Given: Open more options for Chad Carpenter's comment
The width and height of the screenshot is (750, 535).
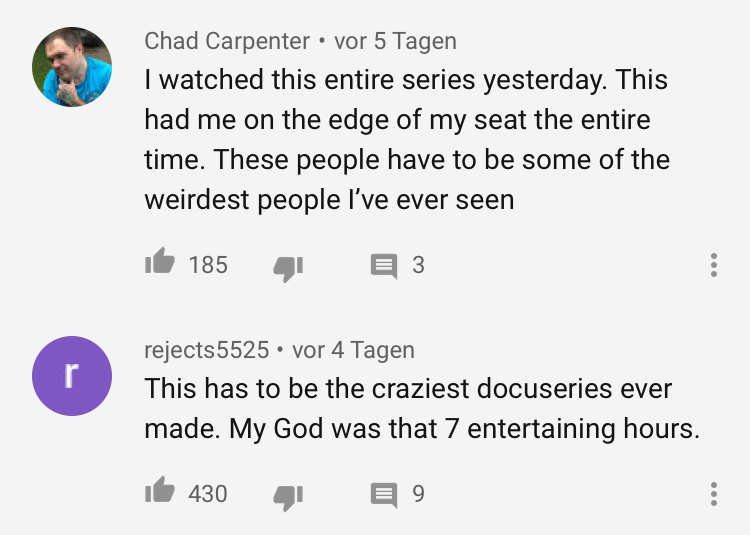Looking at the screenshot, I should 713,265.
